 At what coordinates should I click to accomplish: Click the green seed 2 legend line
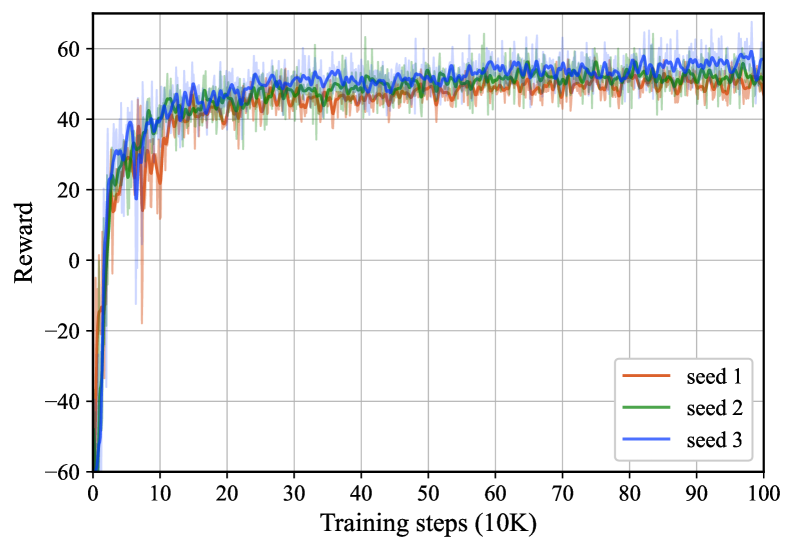[646, 407]
